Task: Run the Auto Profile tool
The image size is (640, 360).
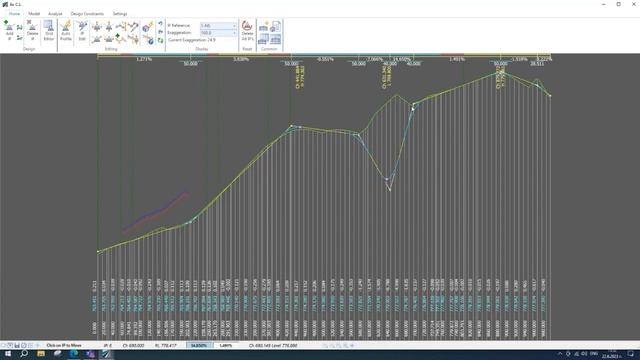Action: click(66, 31)
